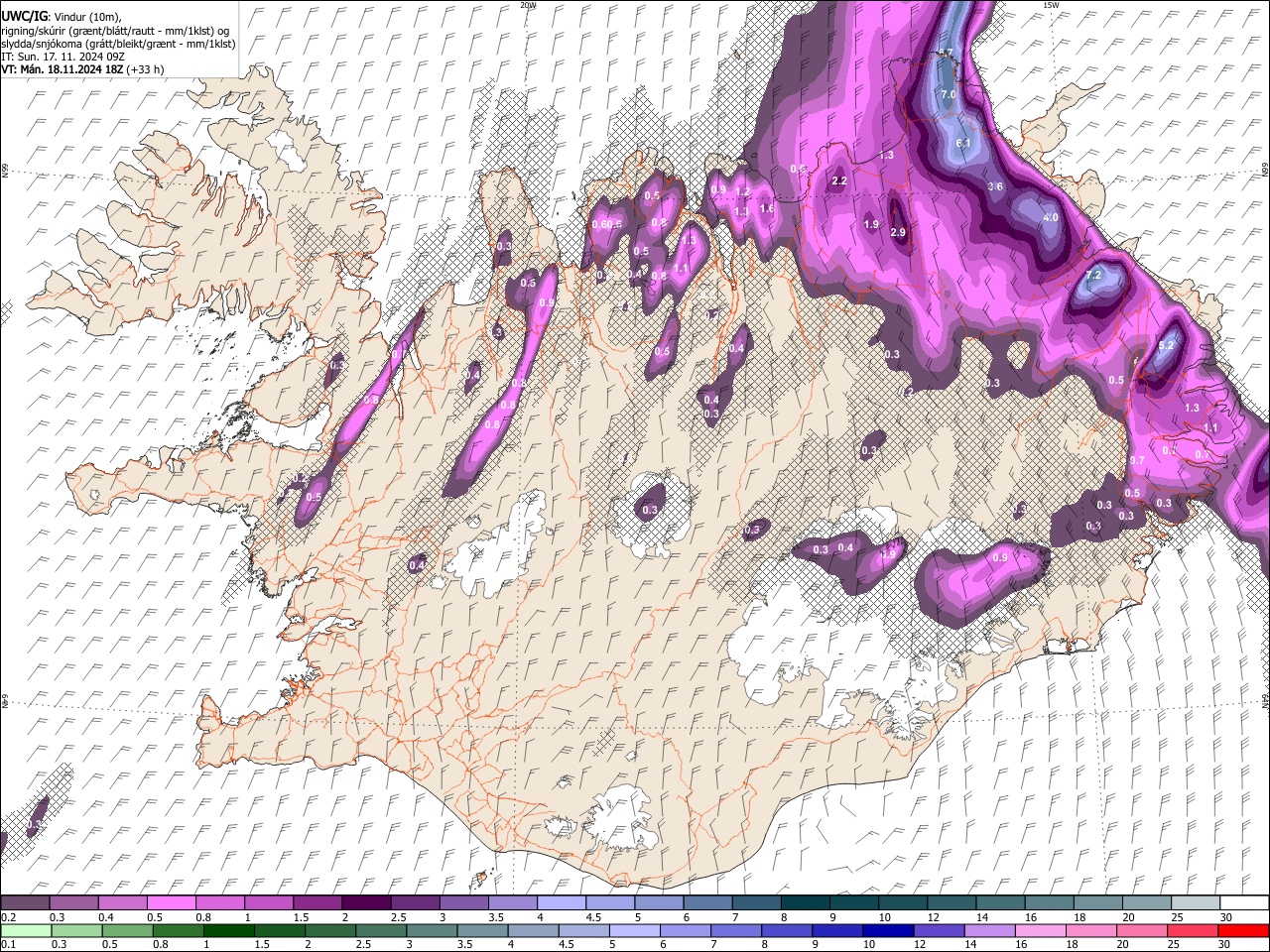The height and width of the screenshot is (952, 1270).
Task: Click the 12 label in the lower legend row
Action: pos(920,944)
